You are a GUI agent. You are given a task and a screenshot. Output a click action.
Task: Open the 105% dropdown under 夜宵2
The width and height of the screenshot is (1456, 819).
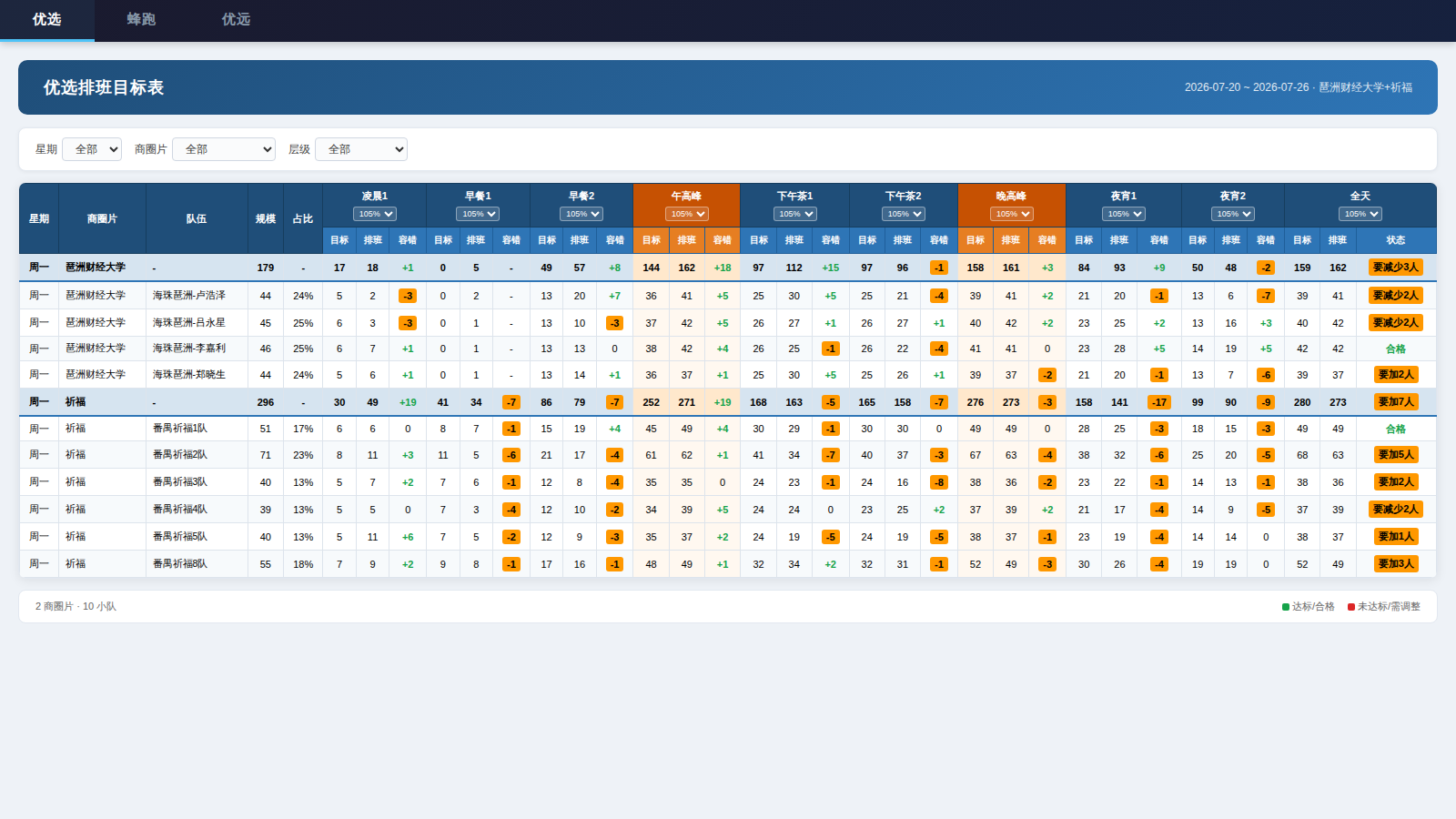click(x=1233, y=214)
